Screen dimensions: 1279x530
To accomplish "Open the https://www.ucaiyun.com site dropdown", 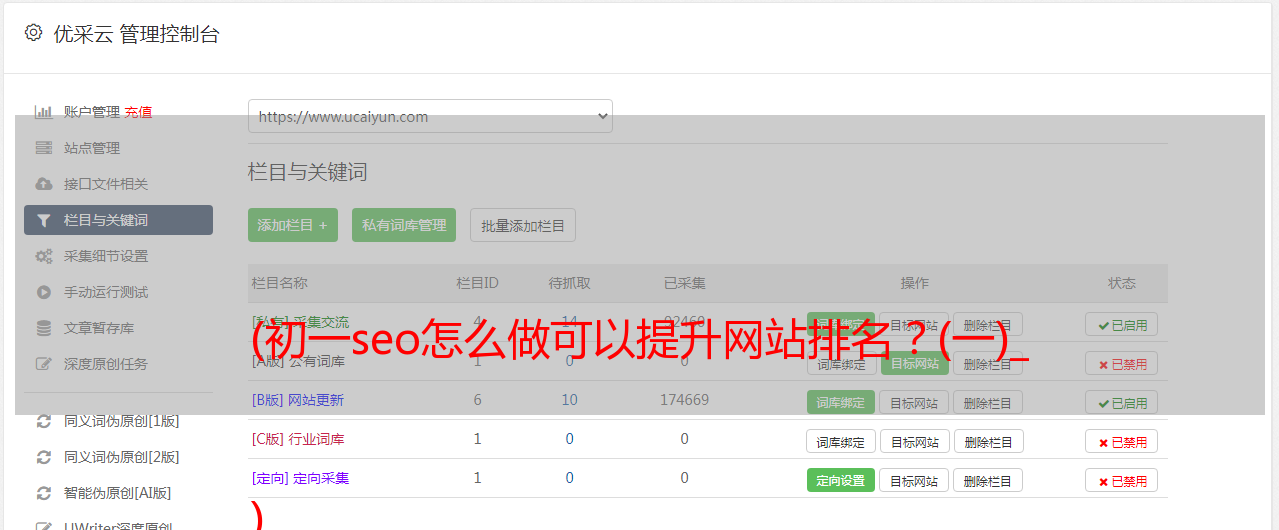I will point(430,116).
